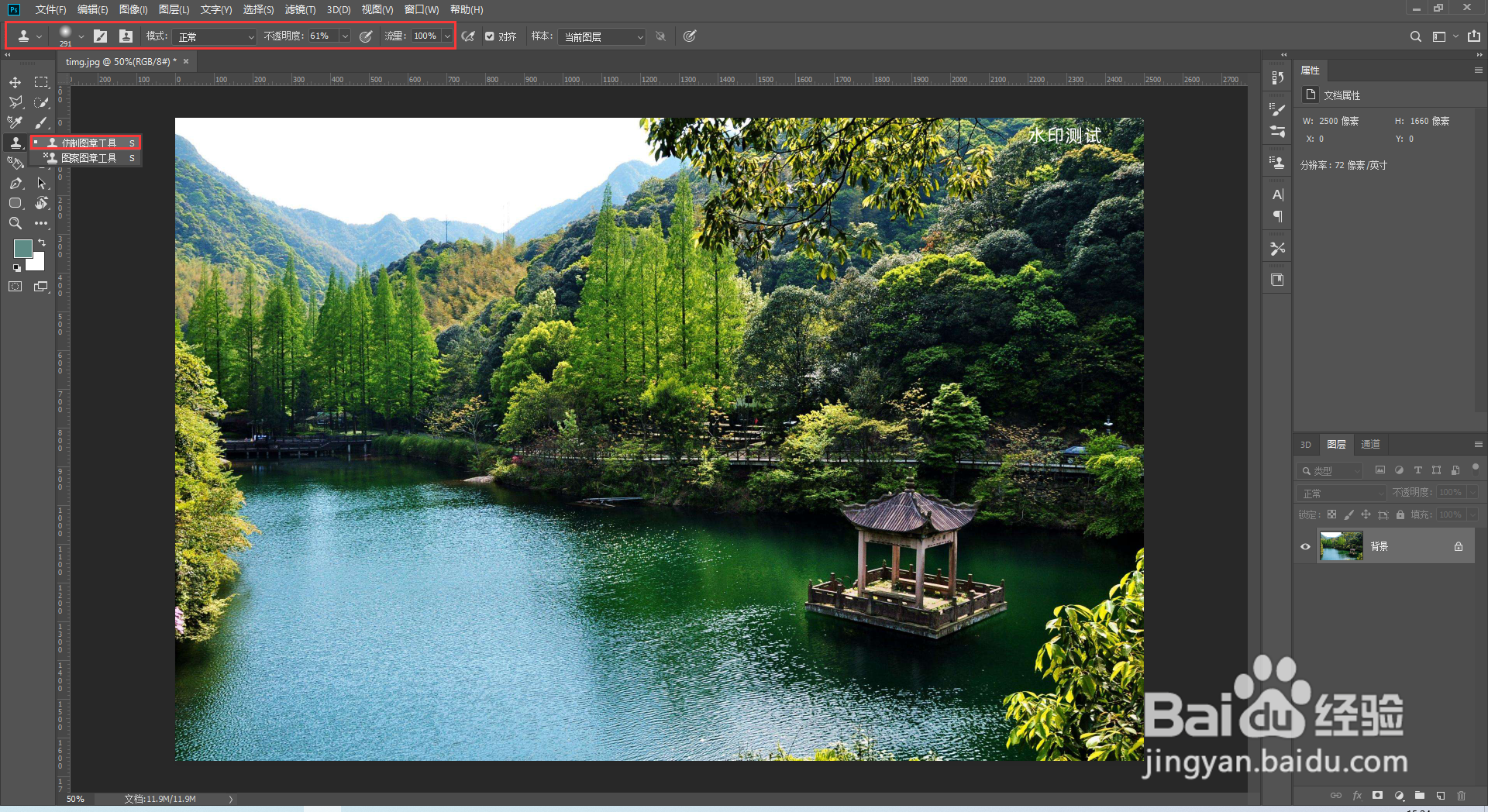
Task: Add a layer style (fx)
Action: pos(1357,795)
